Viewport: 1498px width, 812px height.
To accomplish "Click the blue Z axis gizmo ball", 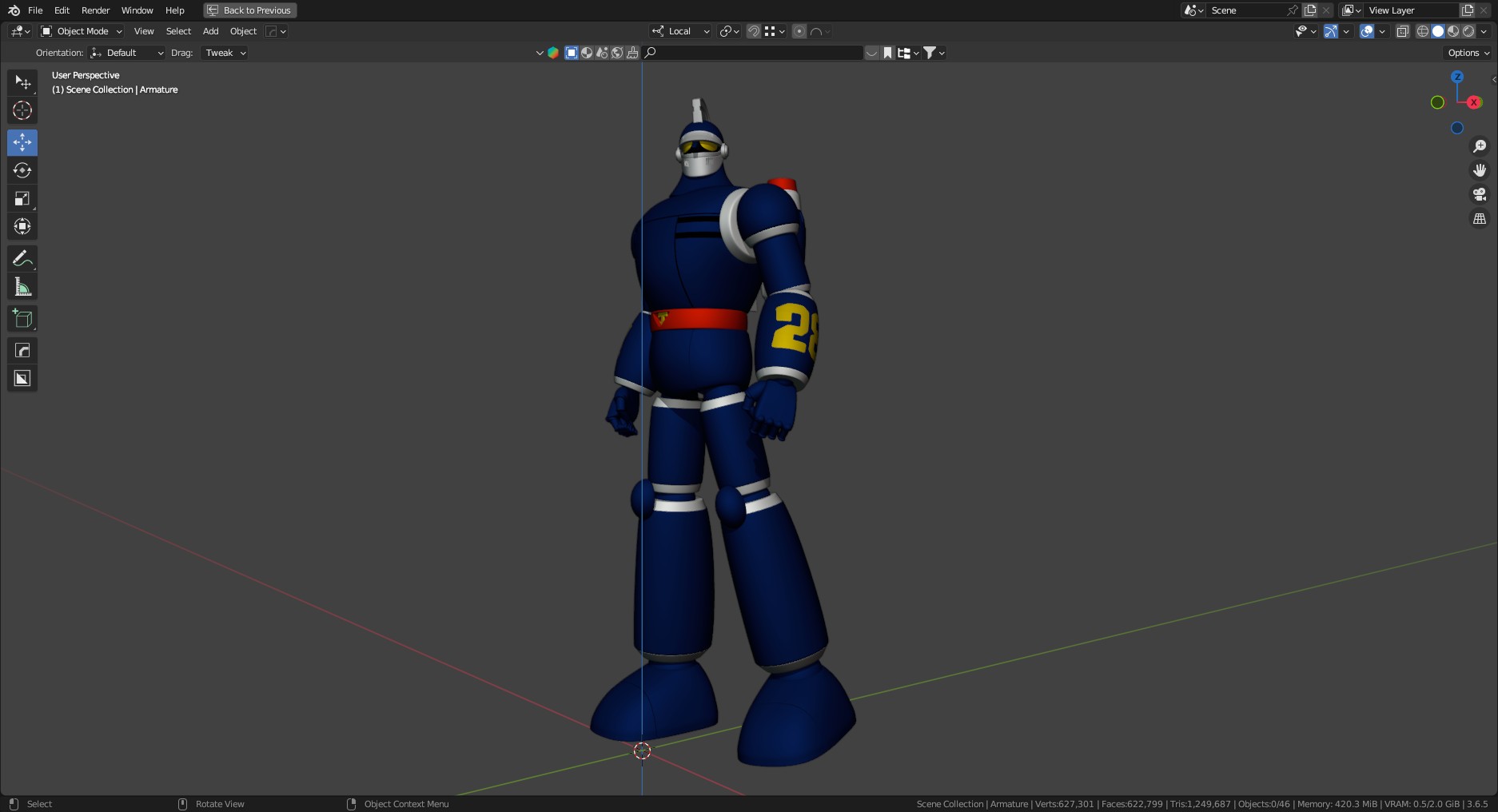I will pyautogui.click(x=1457, y=77).
